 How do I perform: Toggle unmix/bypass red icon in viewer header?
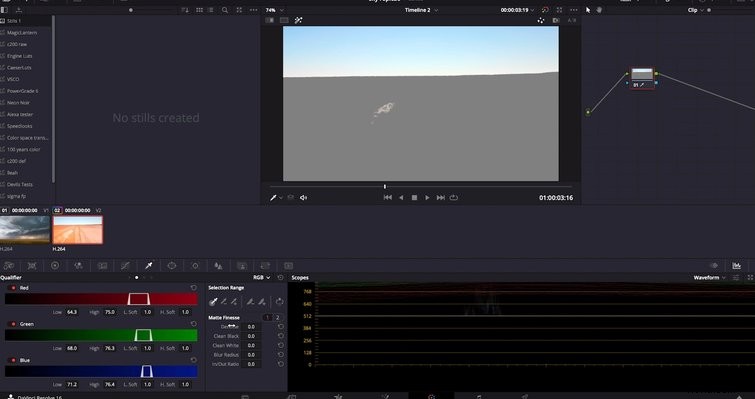click(x=545, y=10)
